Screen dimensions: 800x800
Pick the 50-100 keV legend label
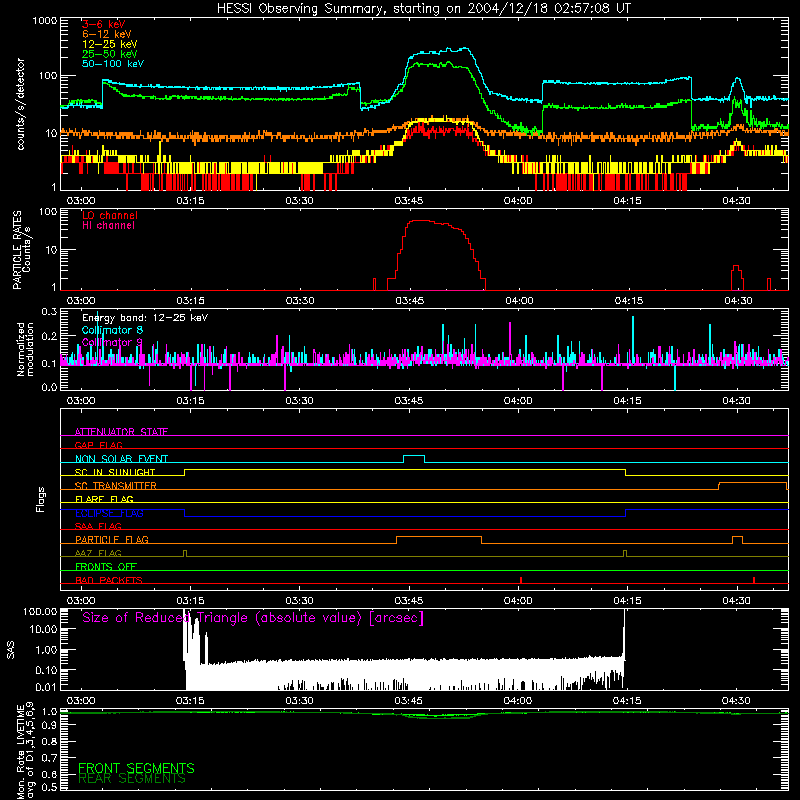coord(113,64)
